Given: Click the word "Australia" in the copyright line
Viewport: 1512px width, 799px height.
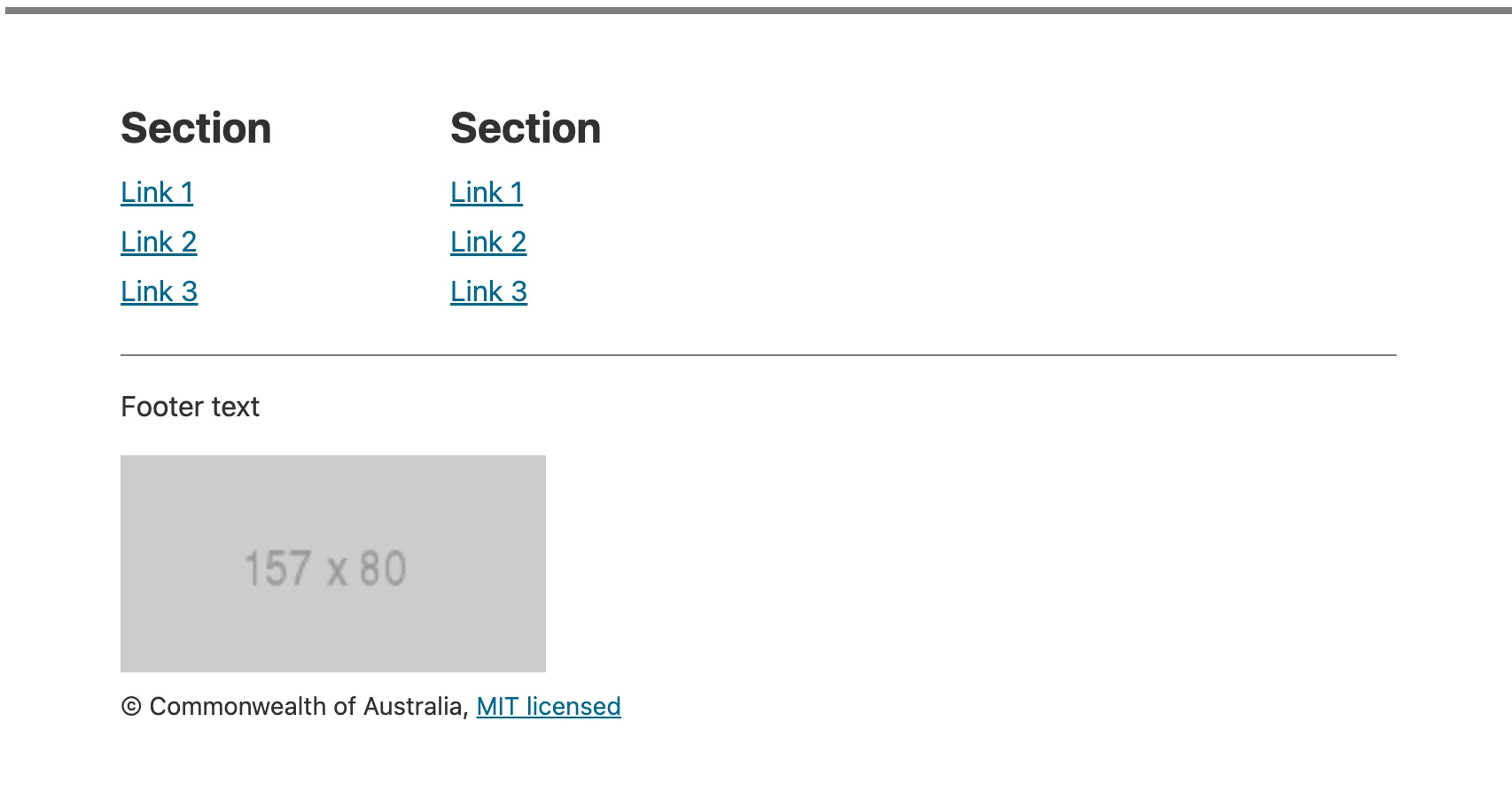Looking at the screenshot, I should tap(413, 706).
